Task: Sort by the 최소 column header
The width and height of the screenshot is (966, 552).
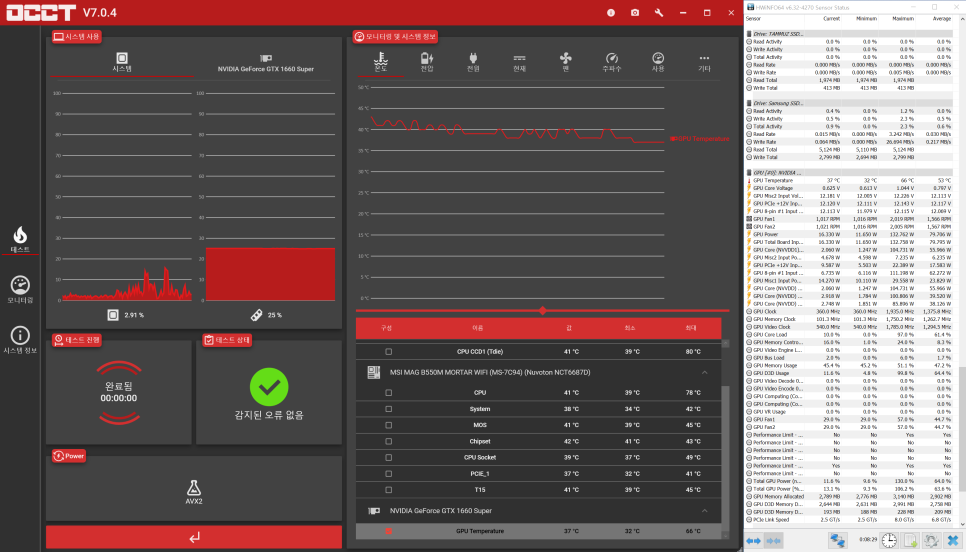Action: point(630,328)
